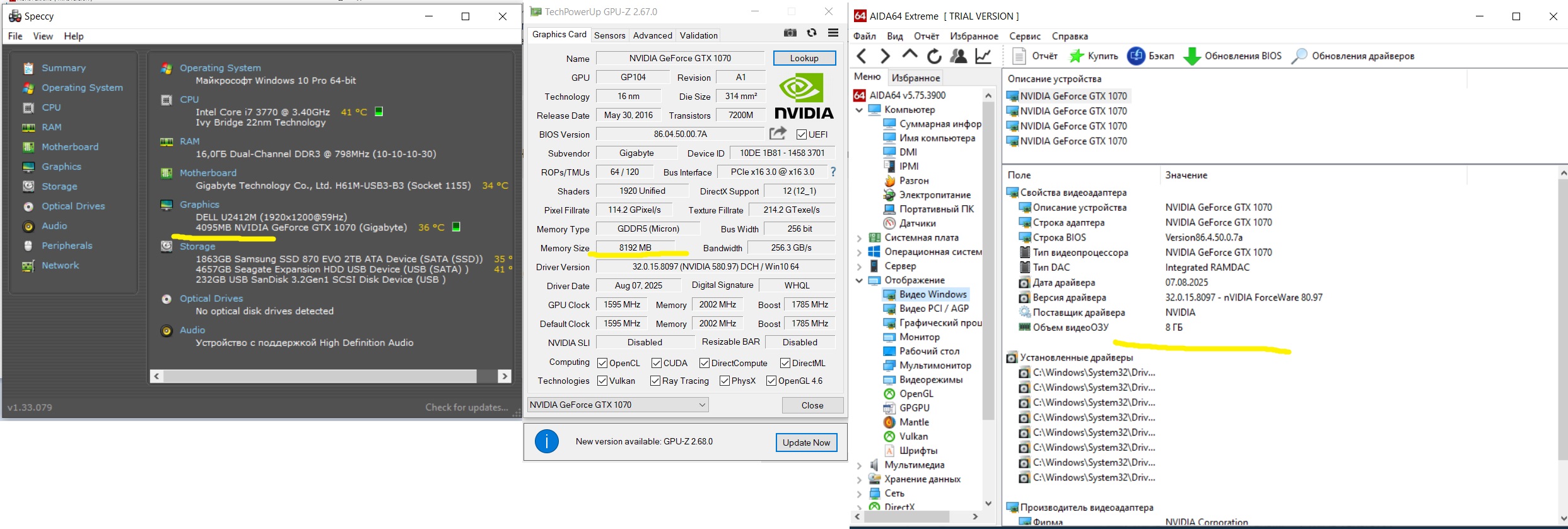Open RAM section in Speccy sidebar
The width and height of the screenshot is (1568, 529).
coord(51,127)
